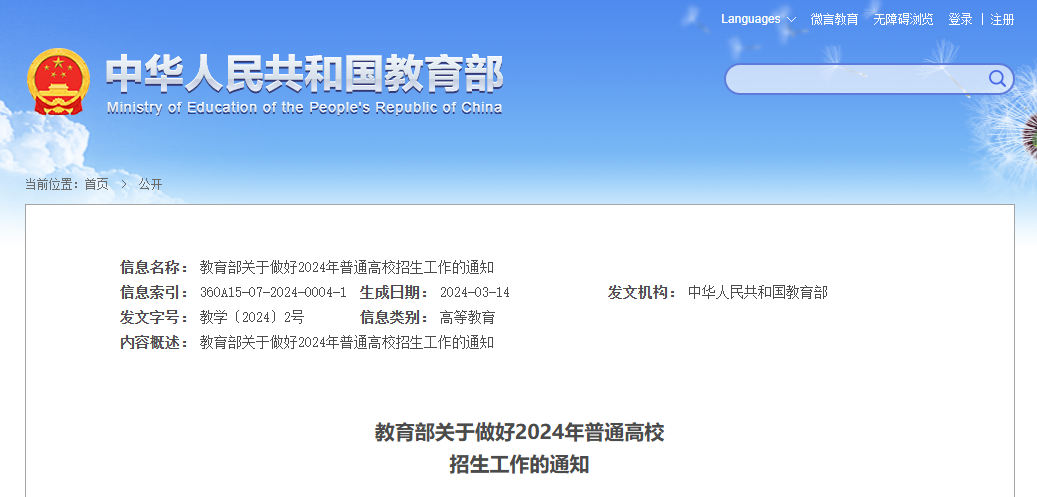
Task: Click the English Ministry of Education subtitle
Action: tap(304, 108)
